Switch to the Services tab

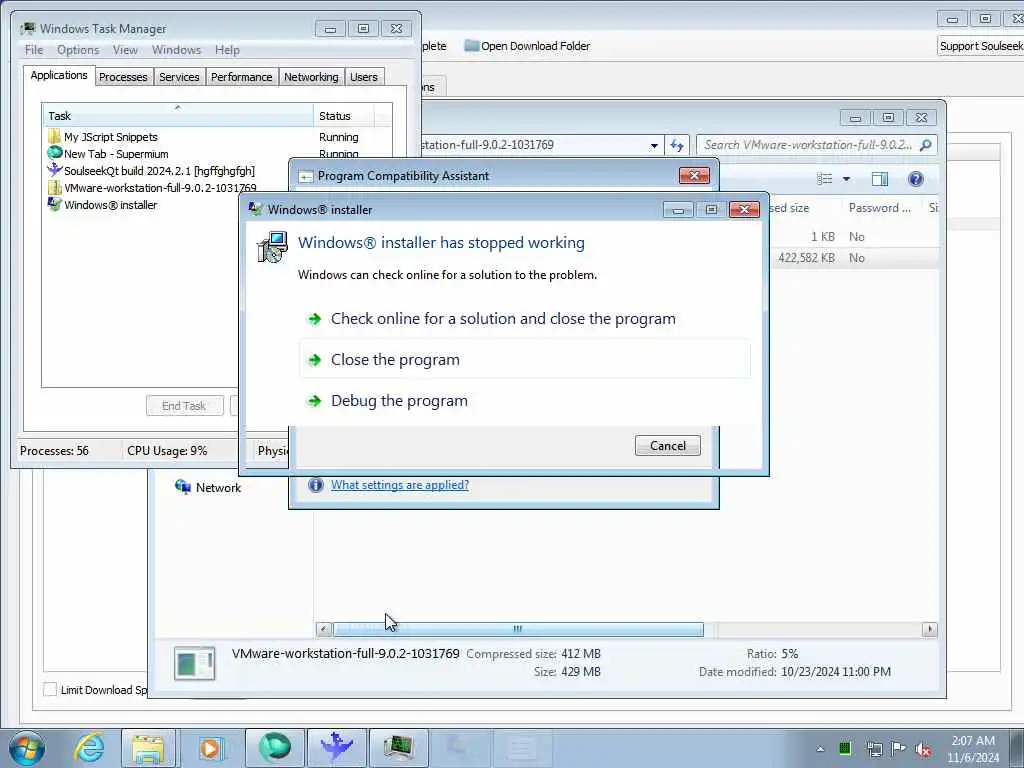pyautogui.click(x=179, y=77)
